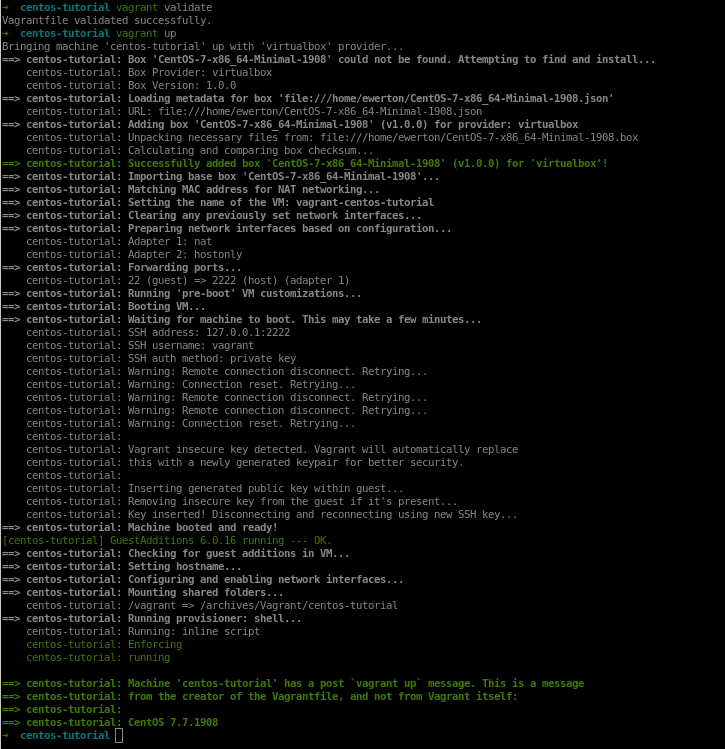This screenshot has height=749, width=725.
Task: Click 'Adding box' for provider virtualbox line
Action: point(290,125)
